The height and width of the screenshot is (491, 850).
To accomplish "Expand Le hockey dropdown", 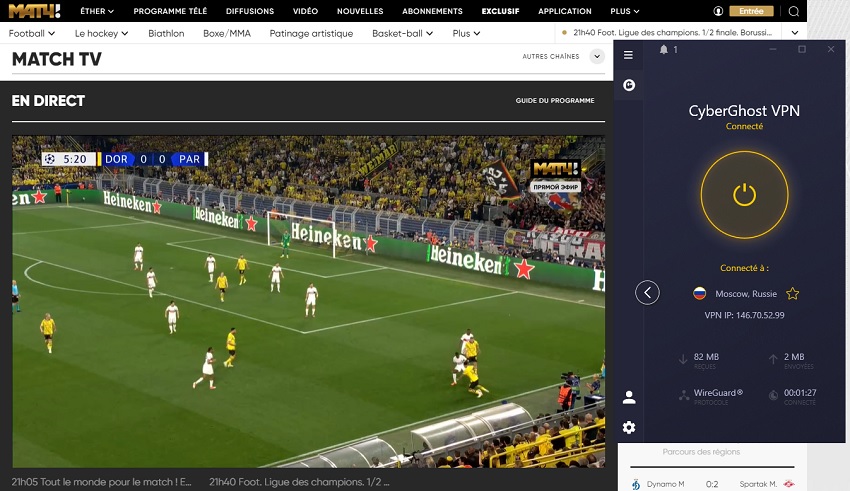I will point(101,33).
